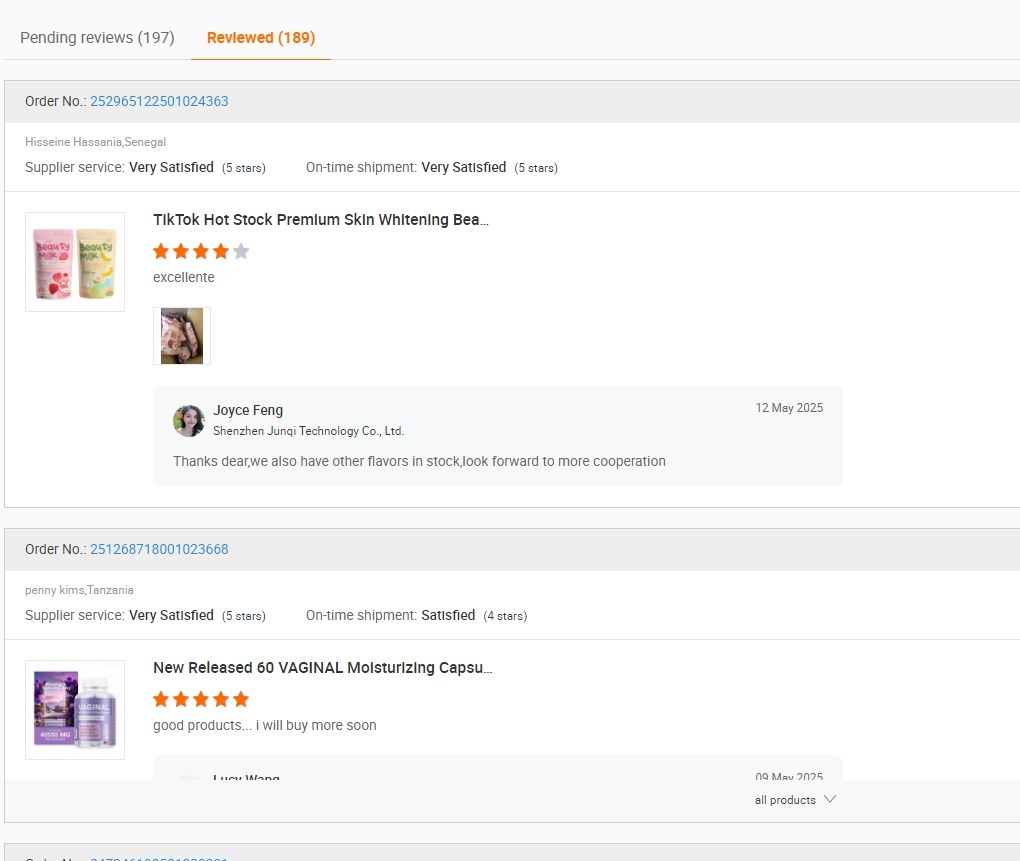Click fifth orange star of Vaginal capsules rating
Screen dimensions: 1020x861
(241, 699)
